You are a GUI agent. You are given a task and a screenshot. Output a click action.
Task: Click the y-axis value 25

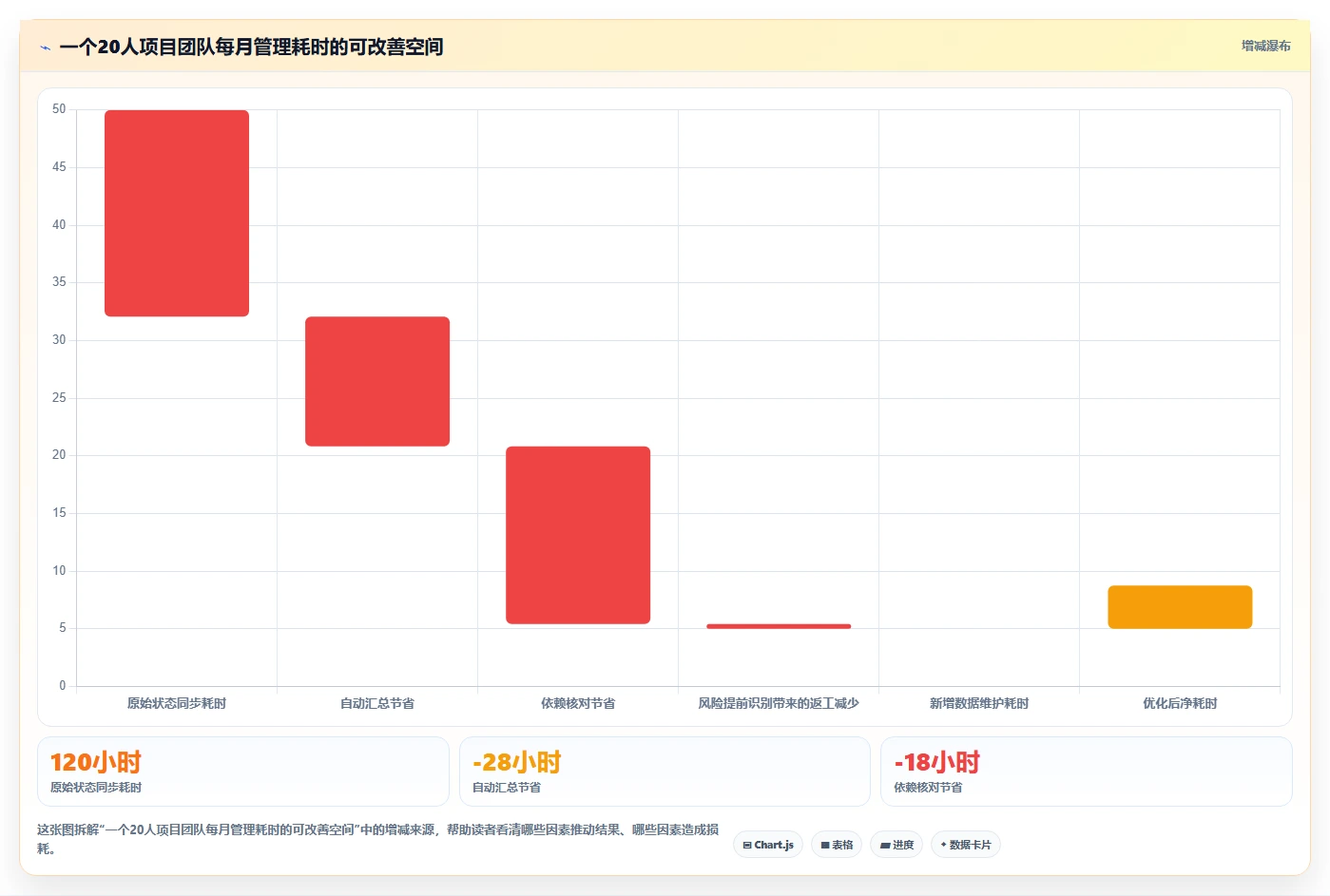tap(59, 397)
